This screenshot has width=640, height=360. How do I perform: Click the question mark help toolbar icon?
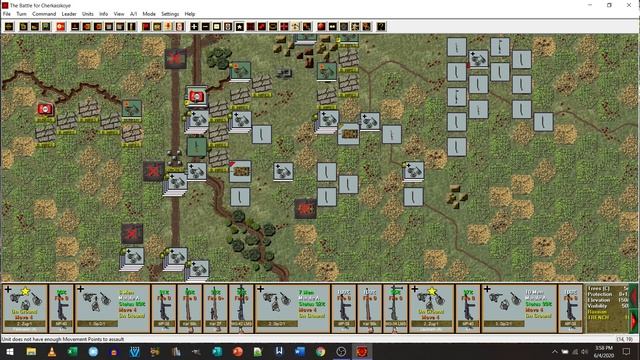pyautogui.click(x=381, y=27)
